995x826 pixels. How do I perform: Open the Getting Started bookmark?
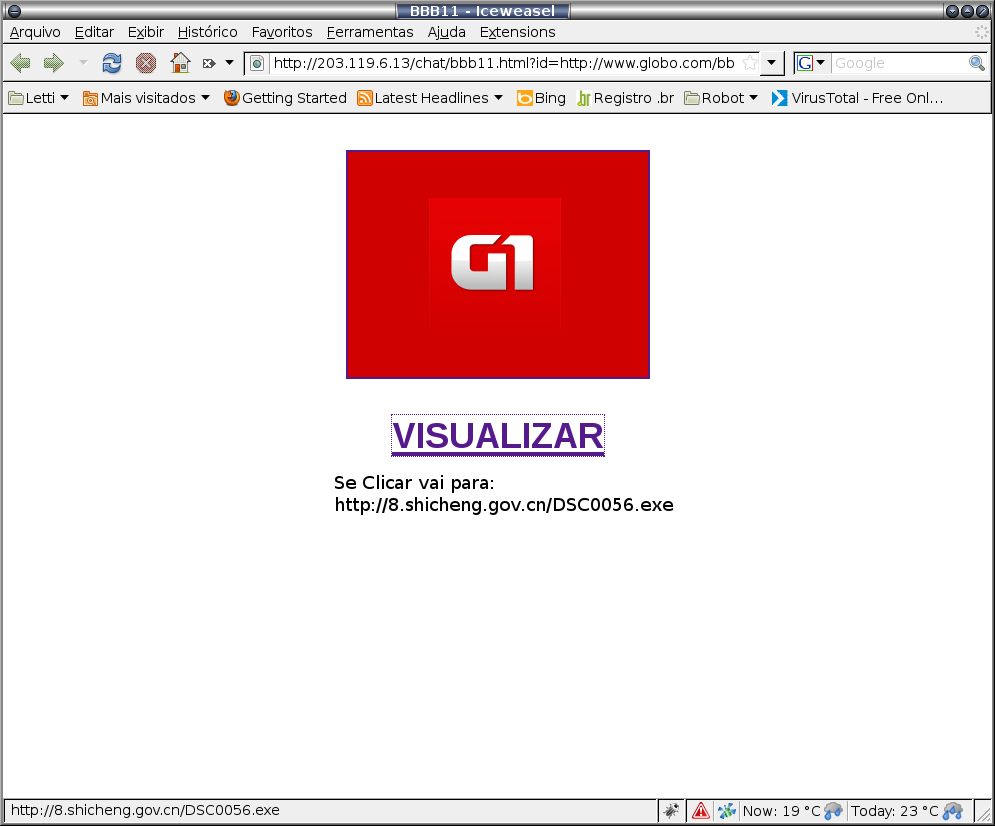click(x=285, y=98)
